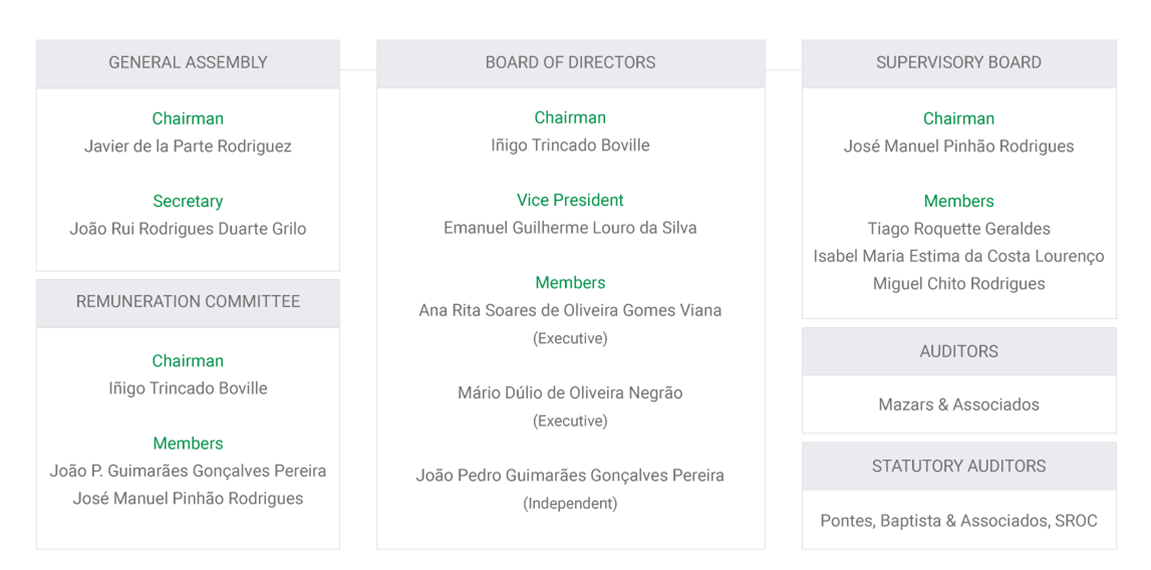Viewport: 1151px width, 570px height.
Task: Click Javier de la Parte Rodriguez name
Action: point(188,146)
